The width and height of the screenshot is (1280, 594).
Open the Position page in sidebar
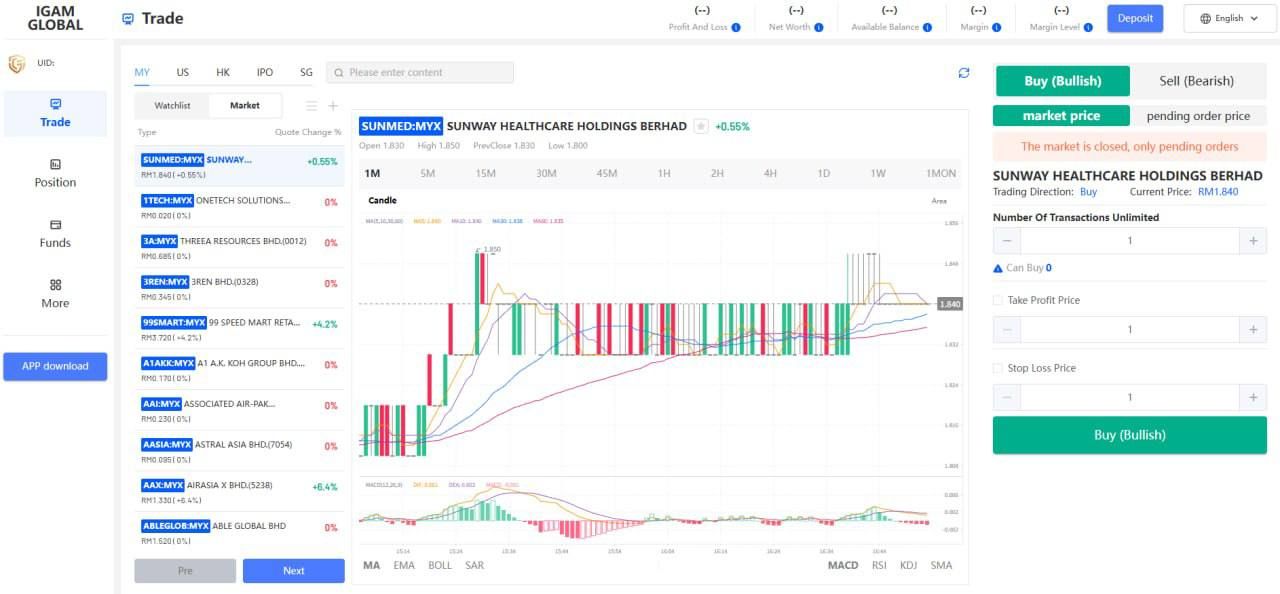[x=55, y=172]
